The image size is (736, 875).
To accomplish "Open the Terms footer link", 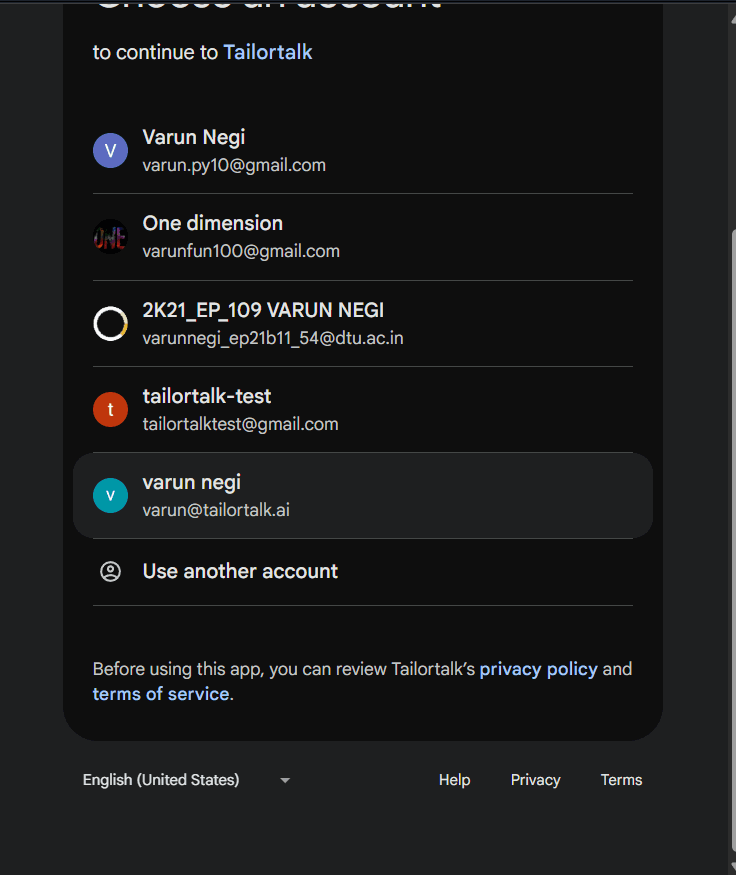I will (x=621, y=780).
